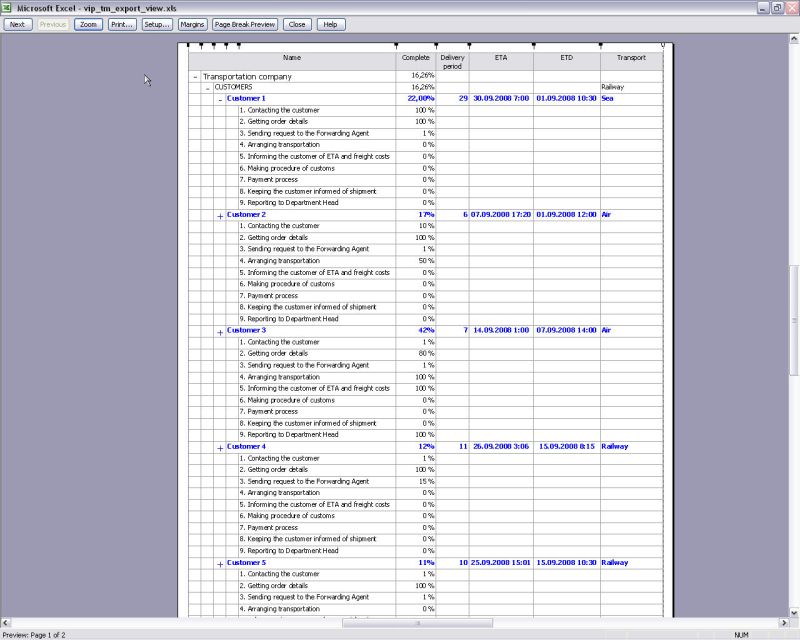Click the 'Preview: Page 1 of 2' status text

[x=34, y=635]
